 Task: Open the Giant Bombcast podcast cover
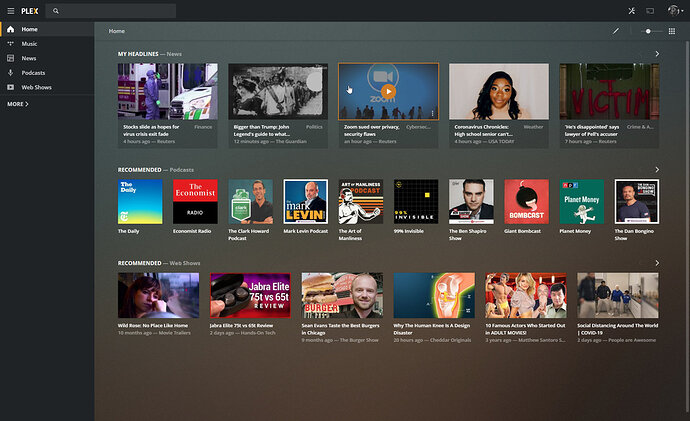527,201
